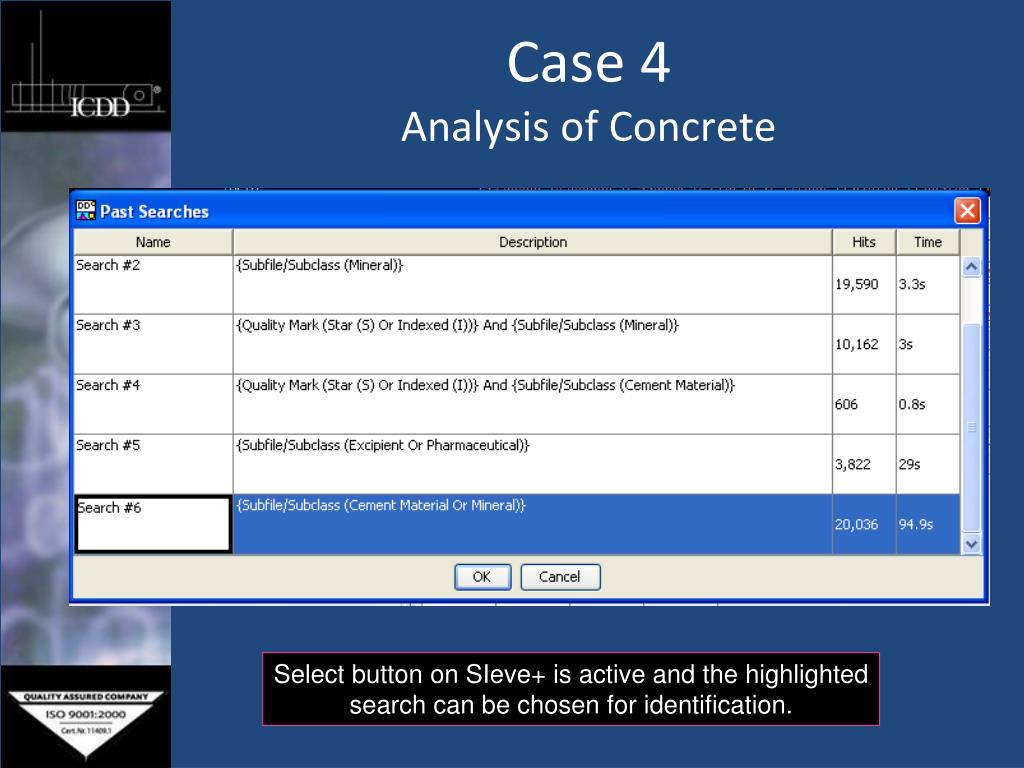The height and width of the screenshot is (768, 1024).
Task: Select the Search #2 row name
Action: tap(153, 284)
